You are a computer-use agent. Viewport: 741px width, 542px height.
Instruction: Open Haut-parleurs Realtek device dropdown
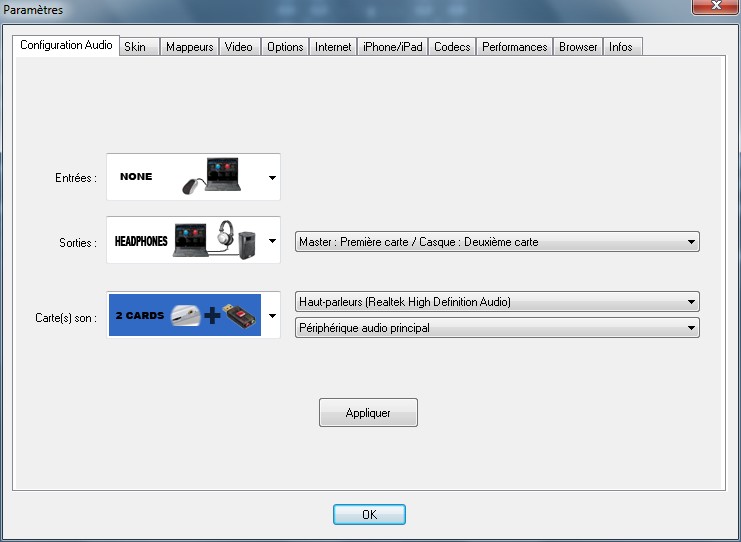coord(497,301)
